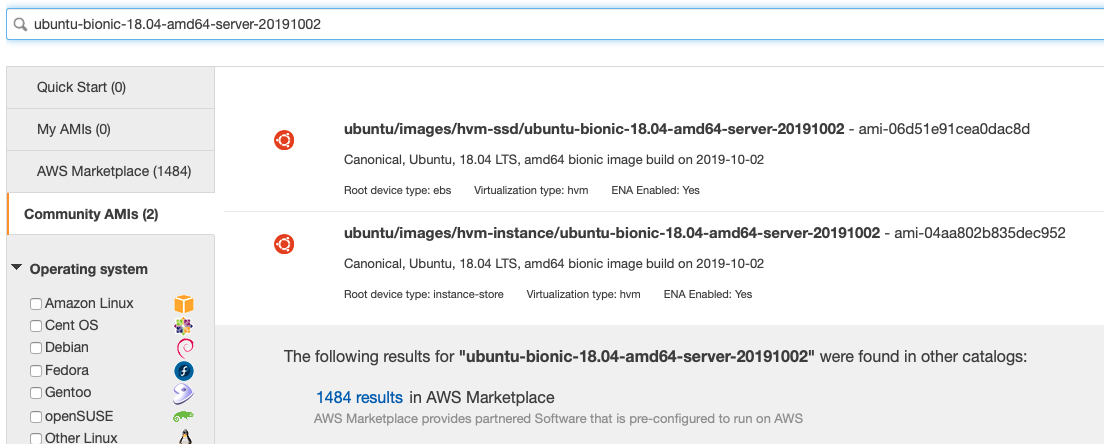The image size is (1104, 444).
Task: Open the Quick Start (0) tab
Action: [111, 87]
